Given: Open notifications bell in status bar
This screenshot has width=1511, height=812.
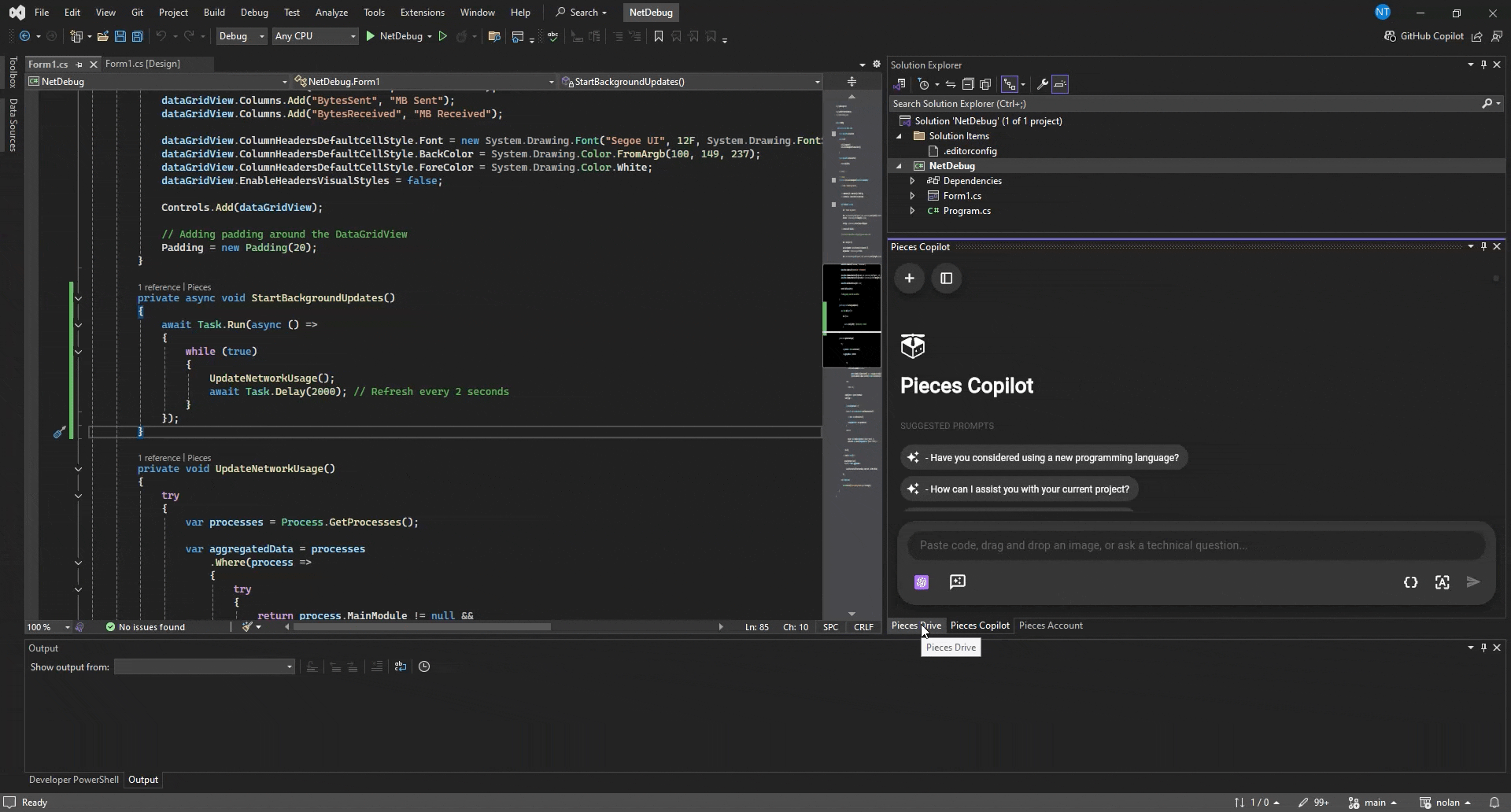Looking at the screenshot, I should pos(1494,803).
